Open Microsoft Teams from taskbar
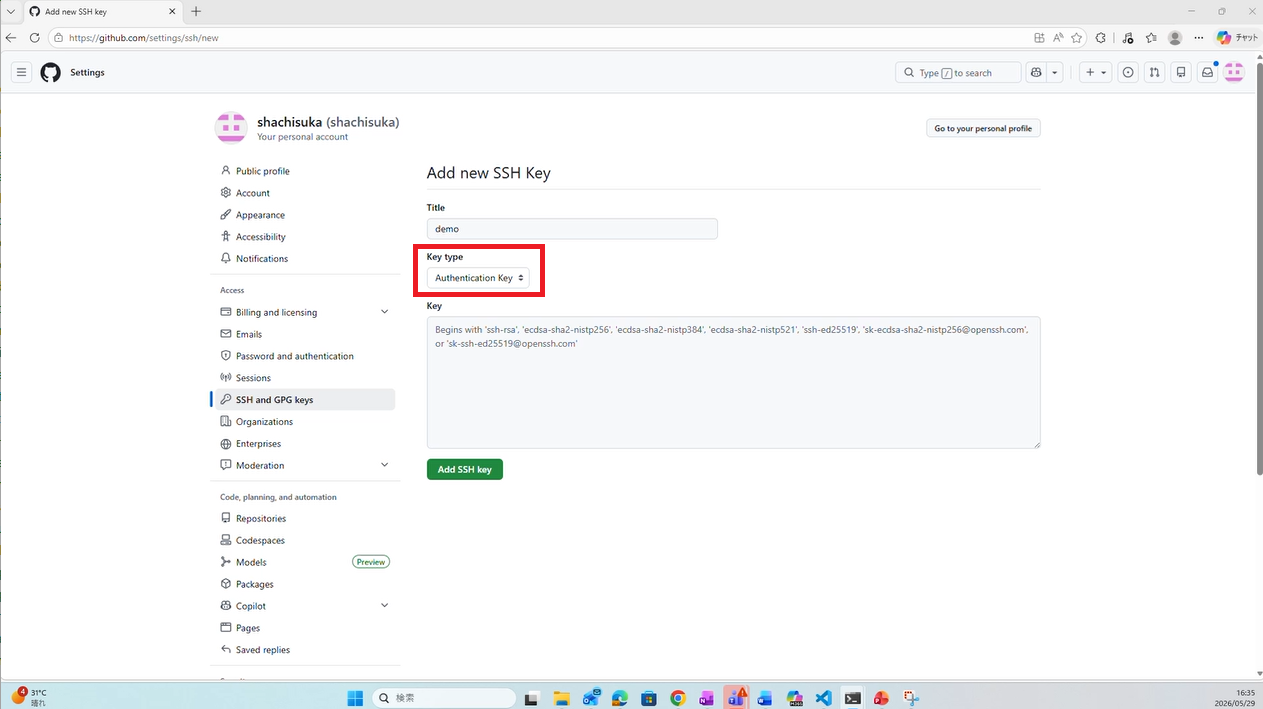Screen dimensions: 1263x709 click(x=736, y=698)
